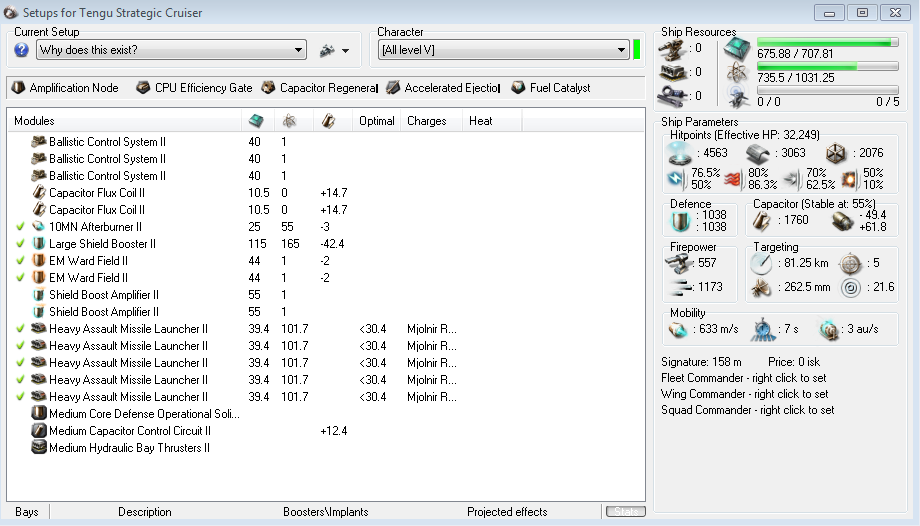The width and height of the screenshot is (920, 526).
Task: Select the CPU Efficiency Gate subsystem icon
Action: [143, 87]
